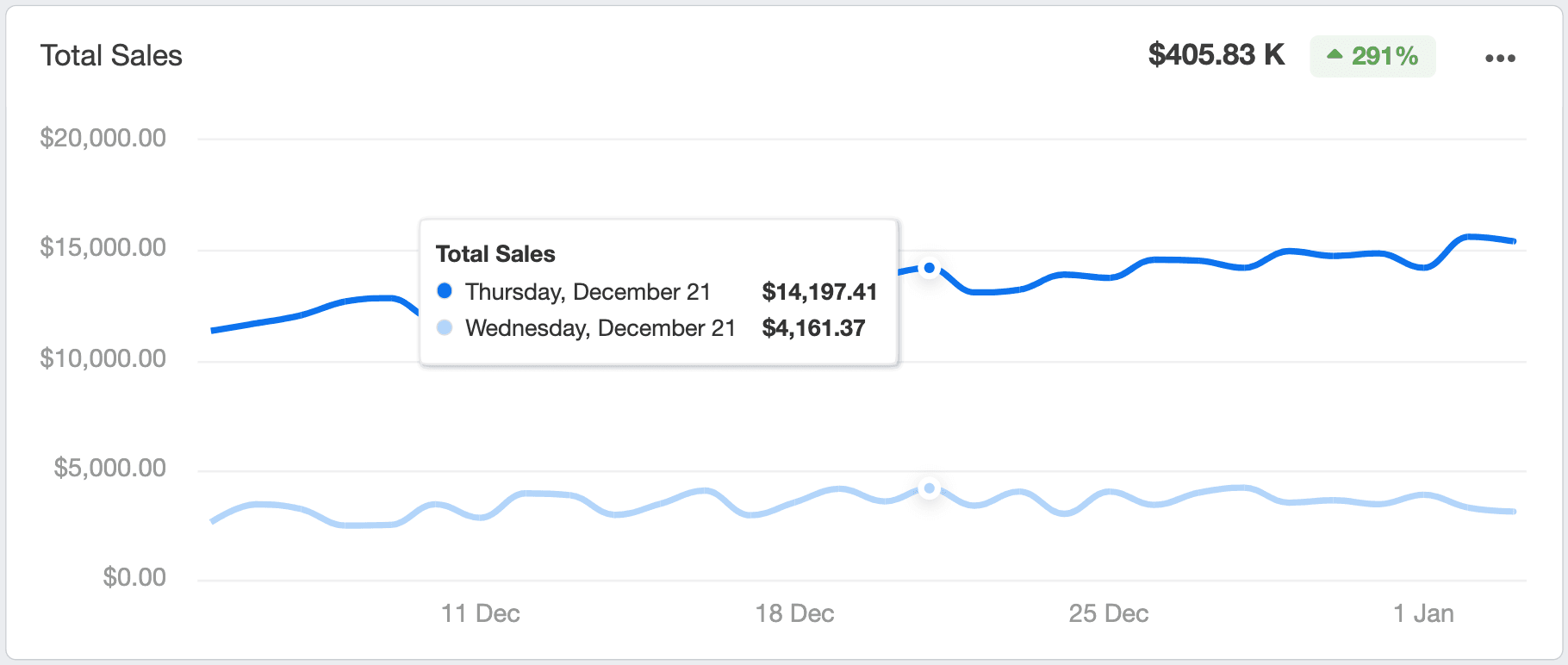This screenshot has height=665, width=1568.
Task: Click dark blue legend dot for Thursday, December 21
Action: click(x=445, y=291)
